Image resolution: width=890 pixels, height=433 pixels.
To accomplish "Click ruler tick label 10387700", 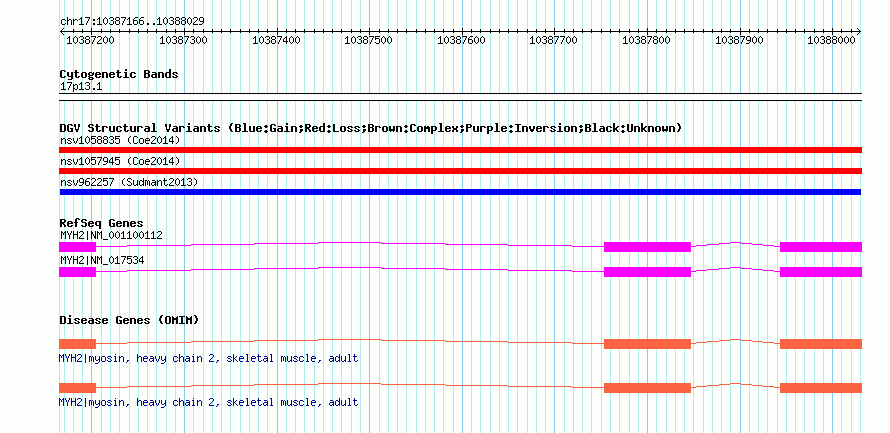I will click(553, 40).
